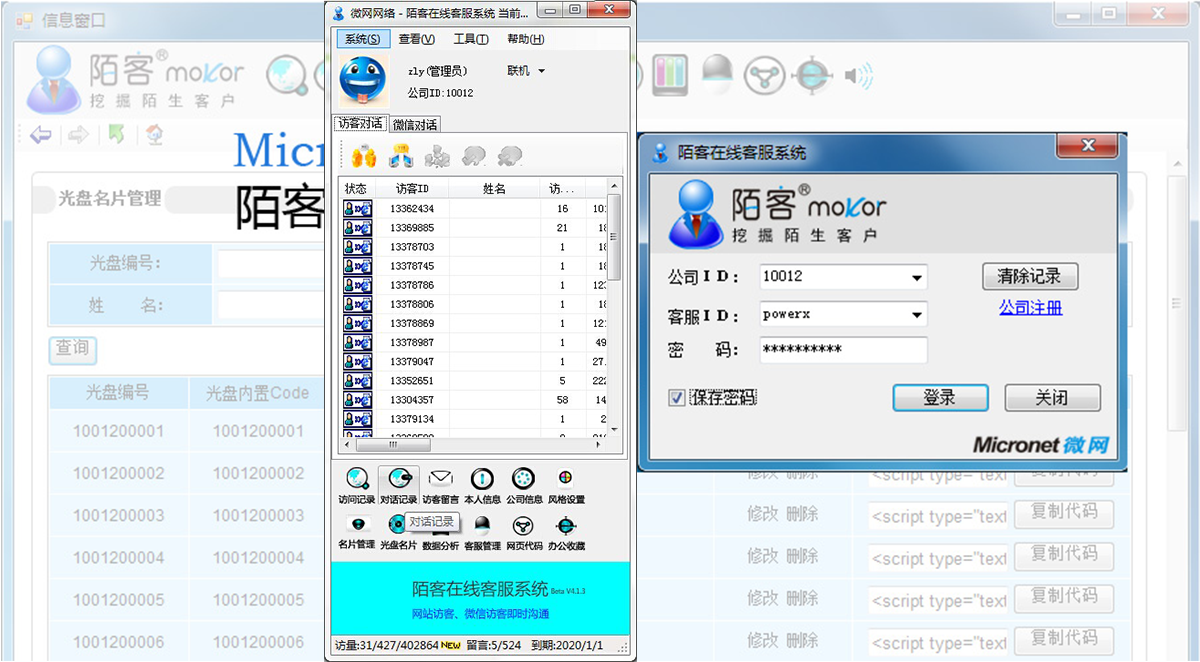Screen dimensions: 1200x662
Task: Open 办公收藏 office favorites icon
Action: pyautogui.click(x=565, y=525)
